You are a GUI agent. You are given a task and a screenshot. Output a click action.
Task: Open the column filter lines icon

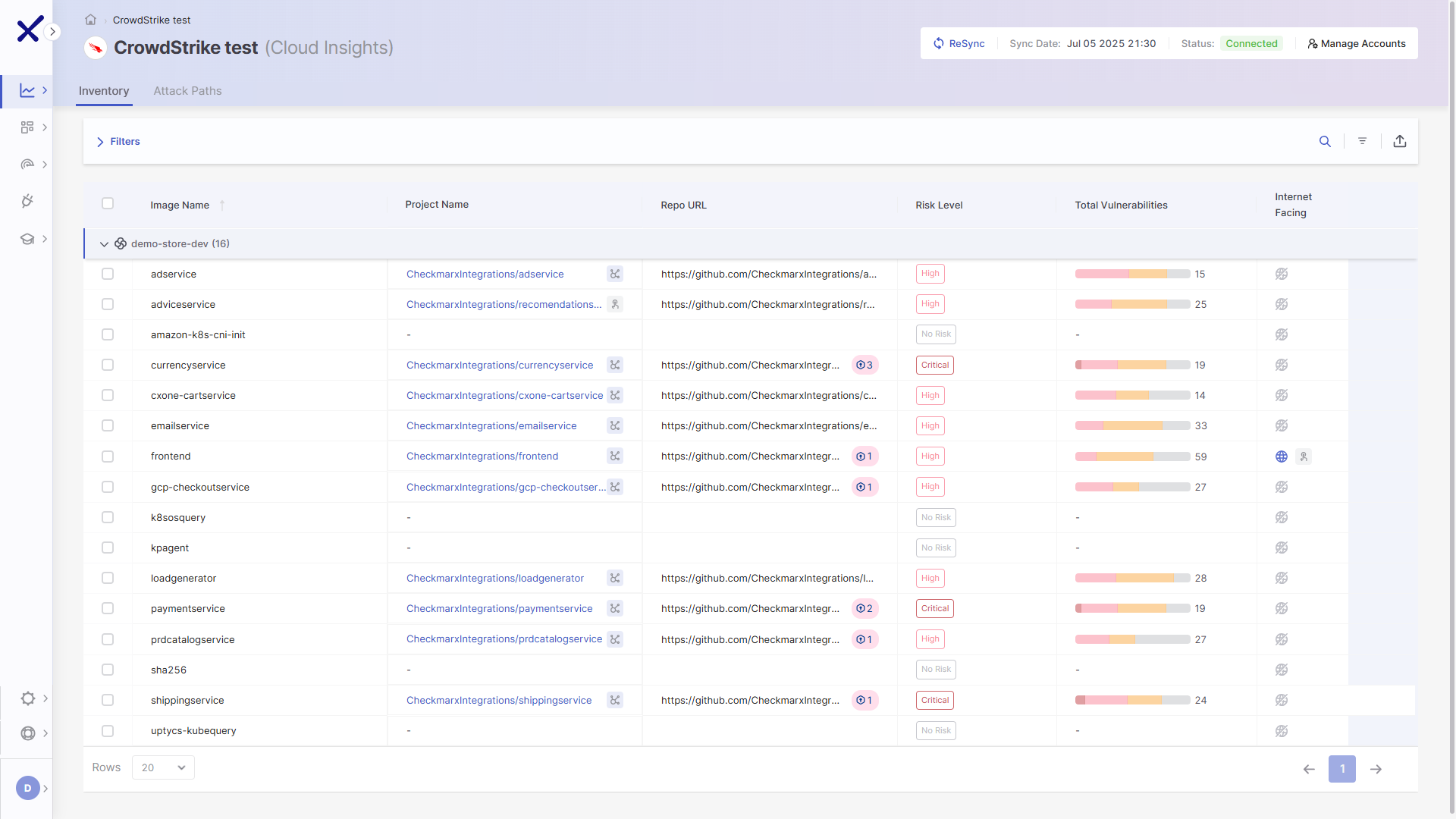(x=1362, y=141)
